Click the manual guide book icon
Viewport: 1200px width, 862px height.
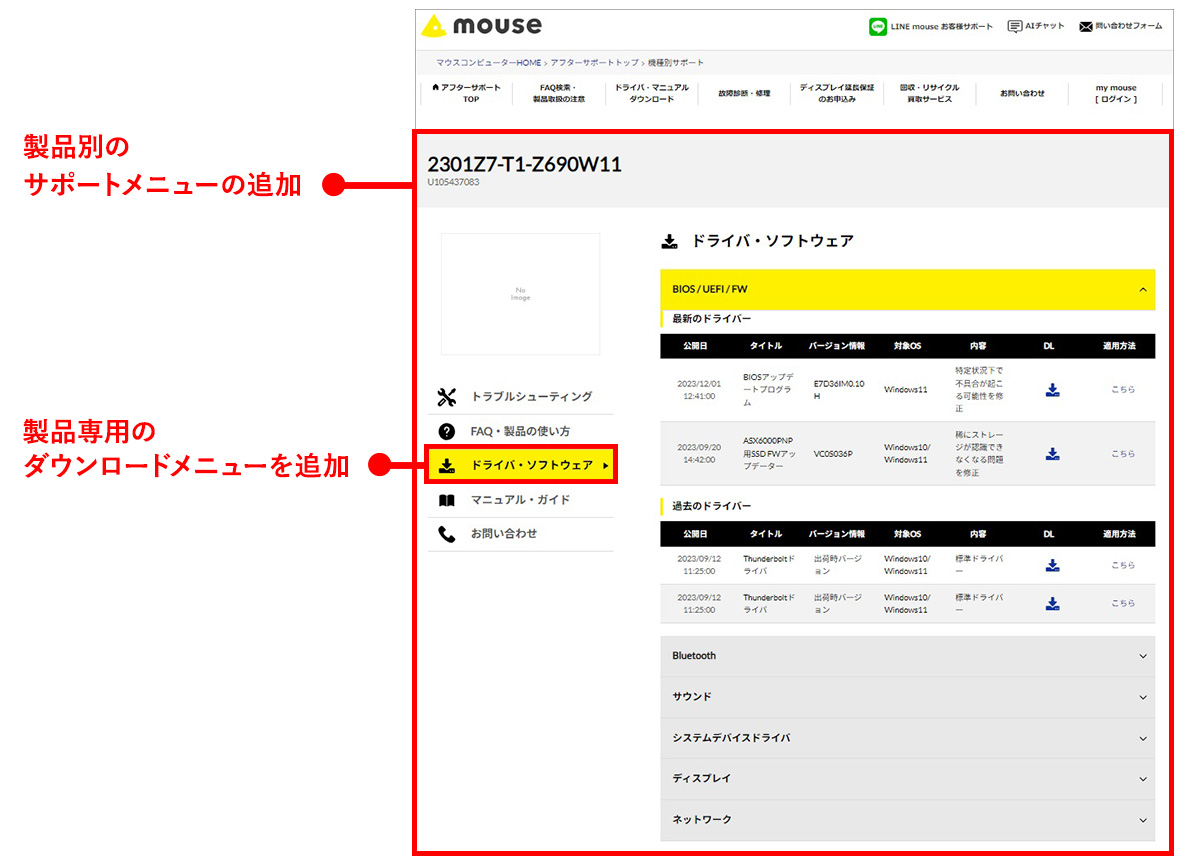447,500
